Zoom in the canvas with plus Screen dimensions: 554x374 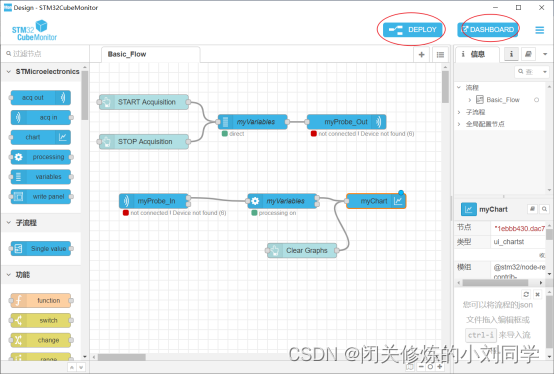(440, 367)
